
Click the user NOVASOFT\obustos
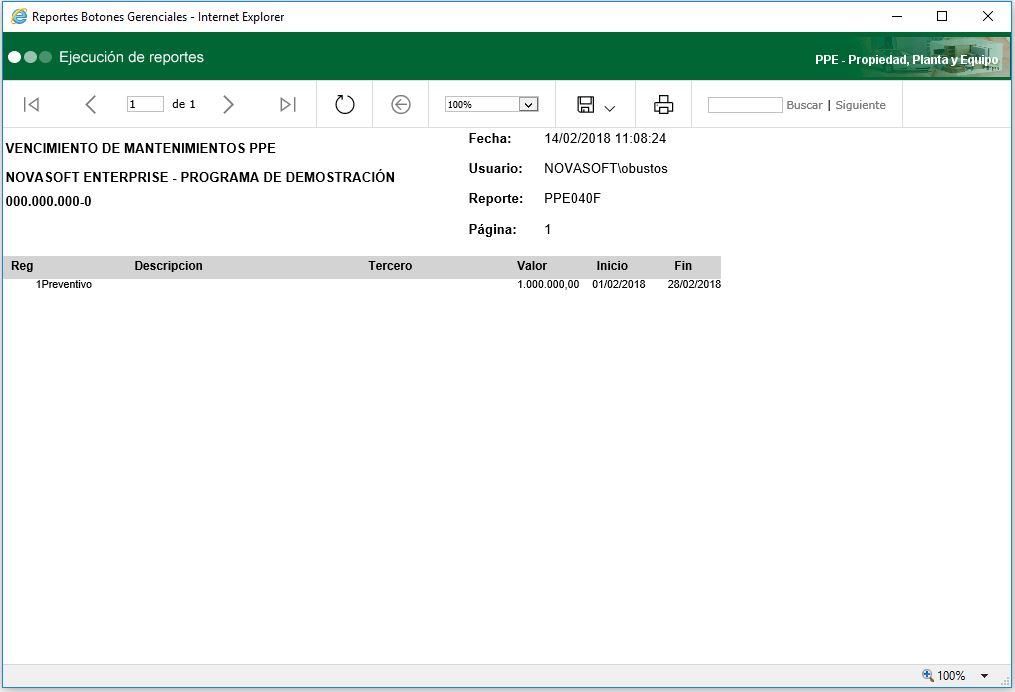click(606, 168)
